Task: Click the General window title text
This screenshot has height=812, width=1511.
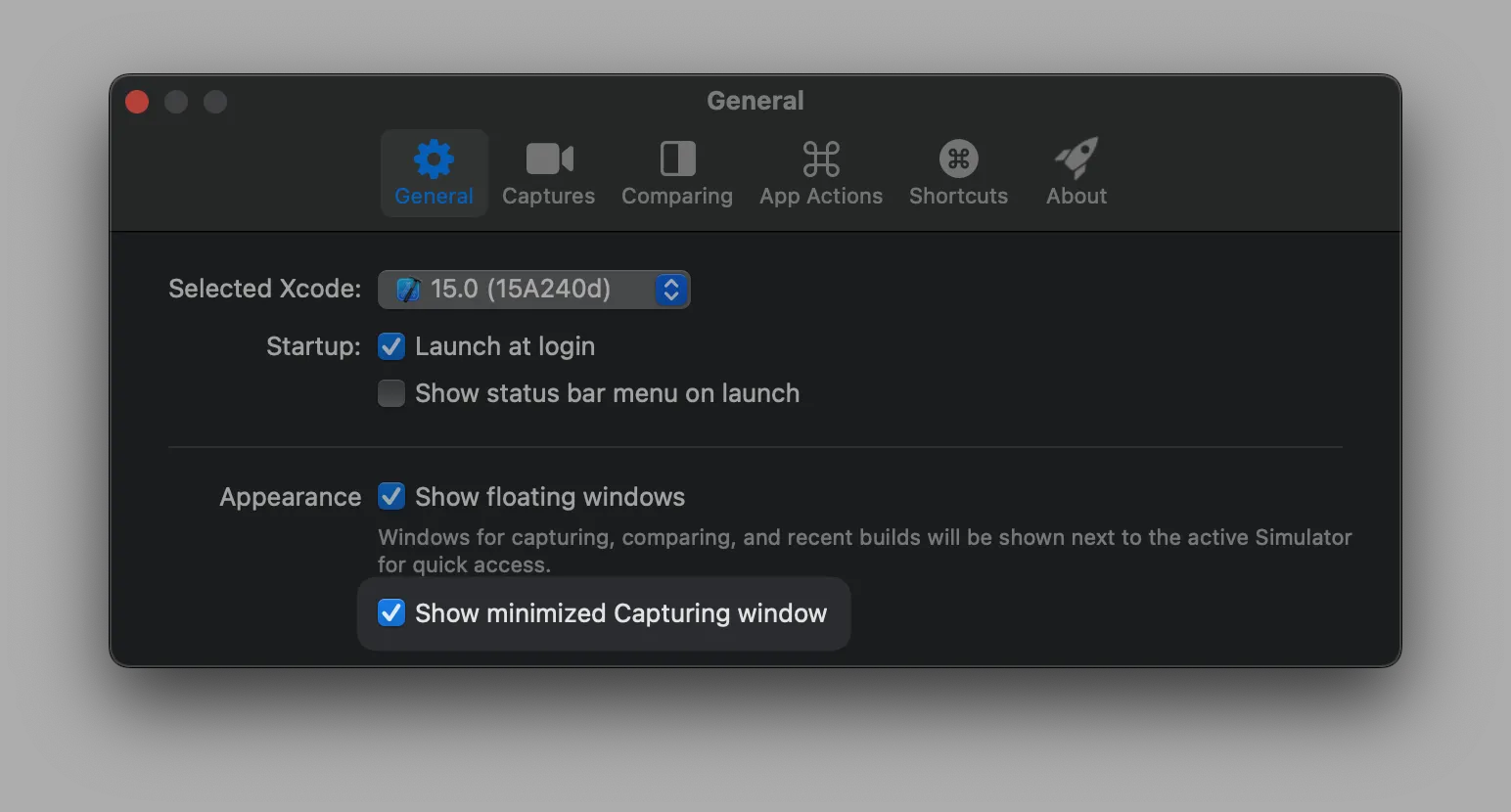Action: click(755, 101)
